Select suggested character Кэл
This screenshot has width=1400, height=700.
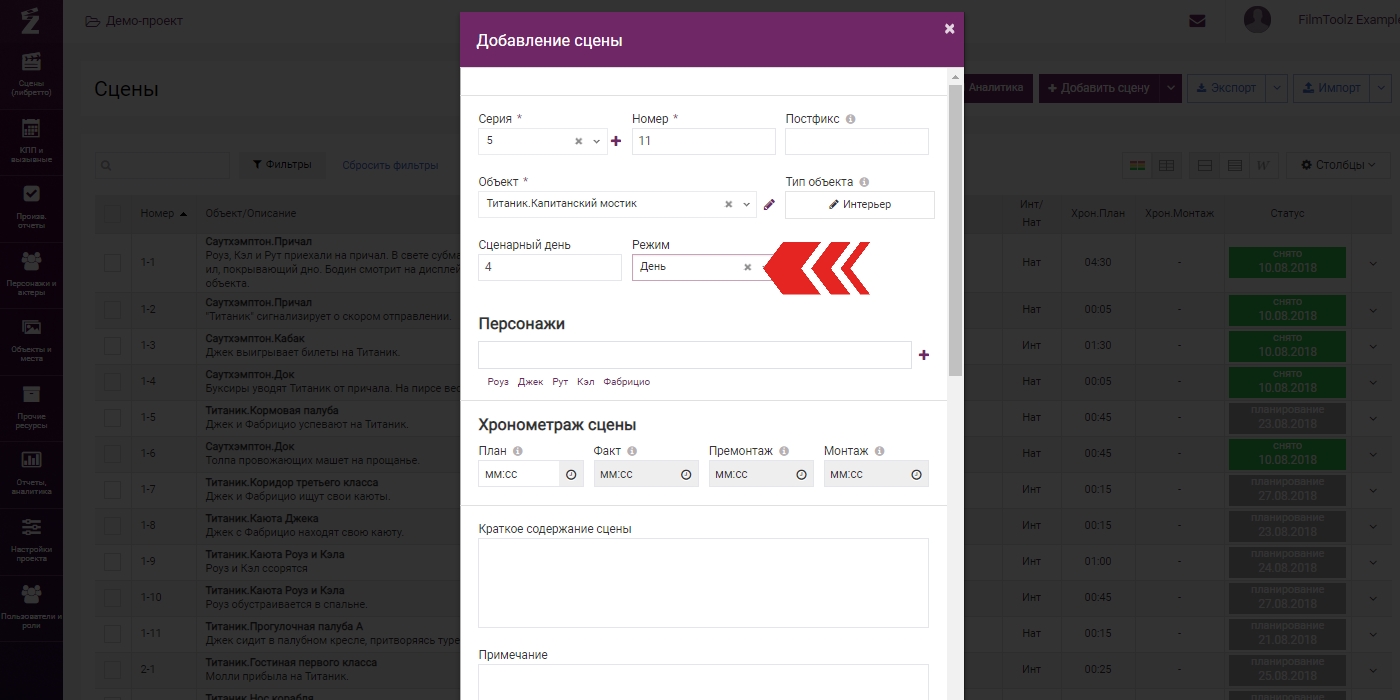tap(586, 382)
